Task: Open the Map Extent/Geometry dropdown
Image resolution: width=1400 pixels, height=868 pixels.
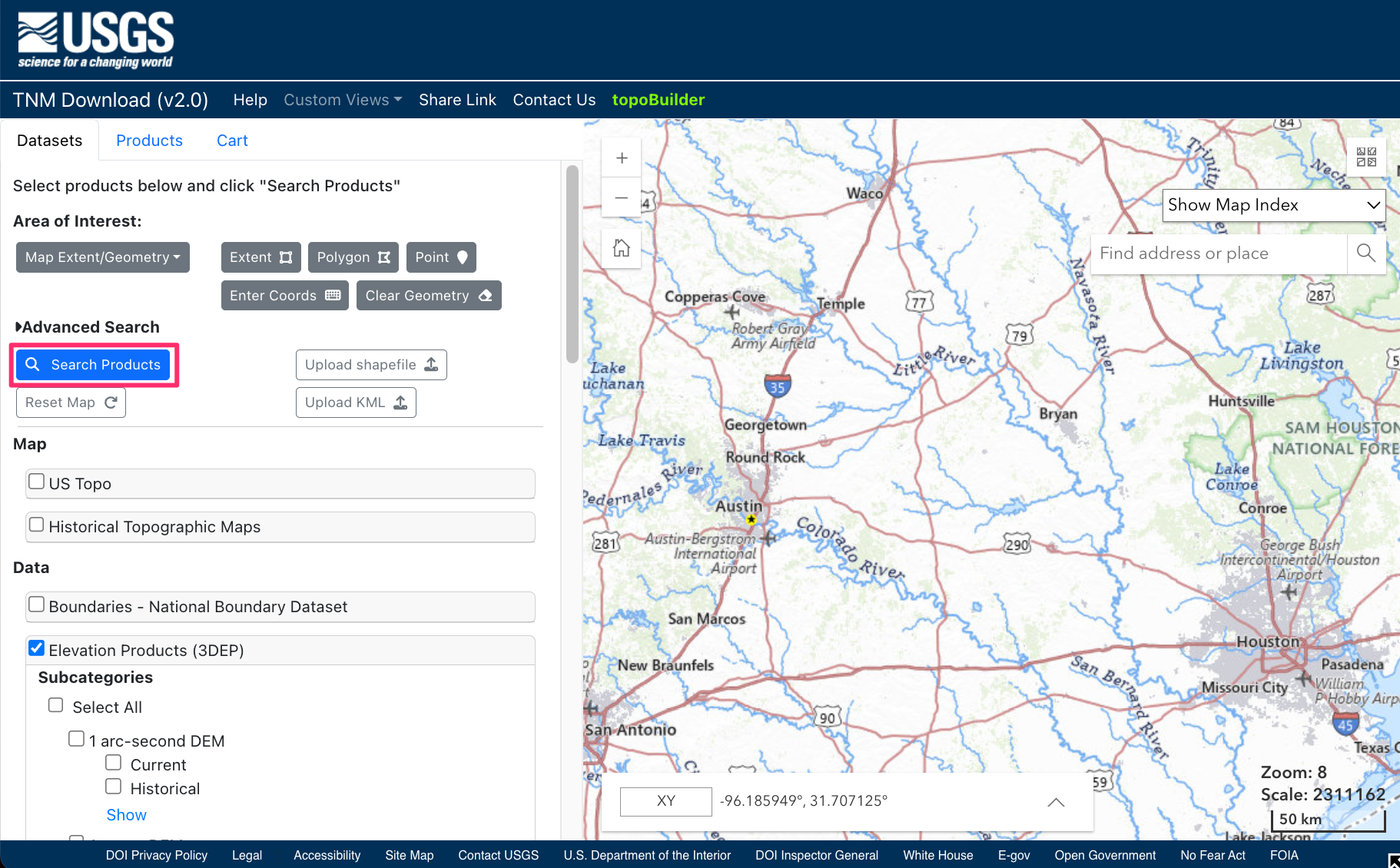Action: (x=102, y=257)
